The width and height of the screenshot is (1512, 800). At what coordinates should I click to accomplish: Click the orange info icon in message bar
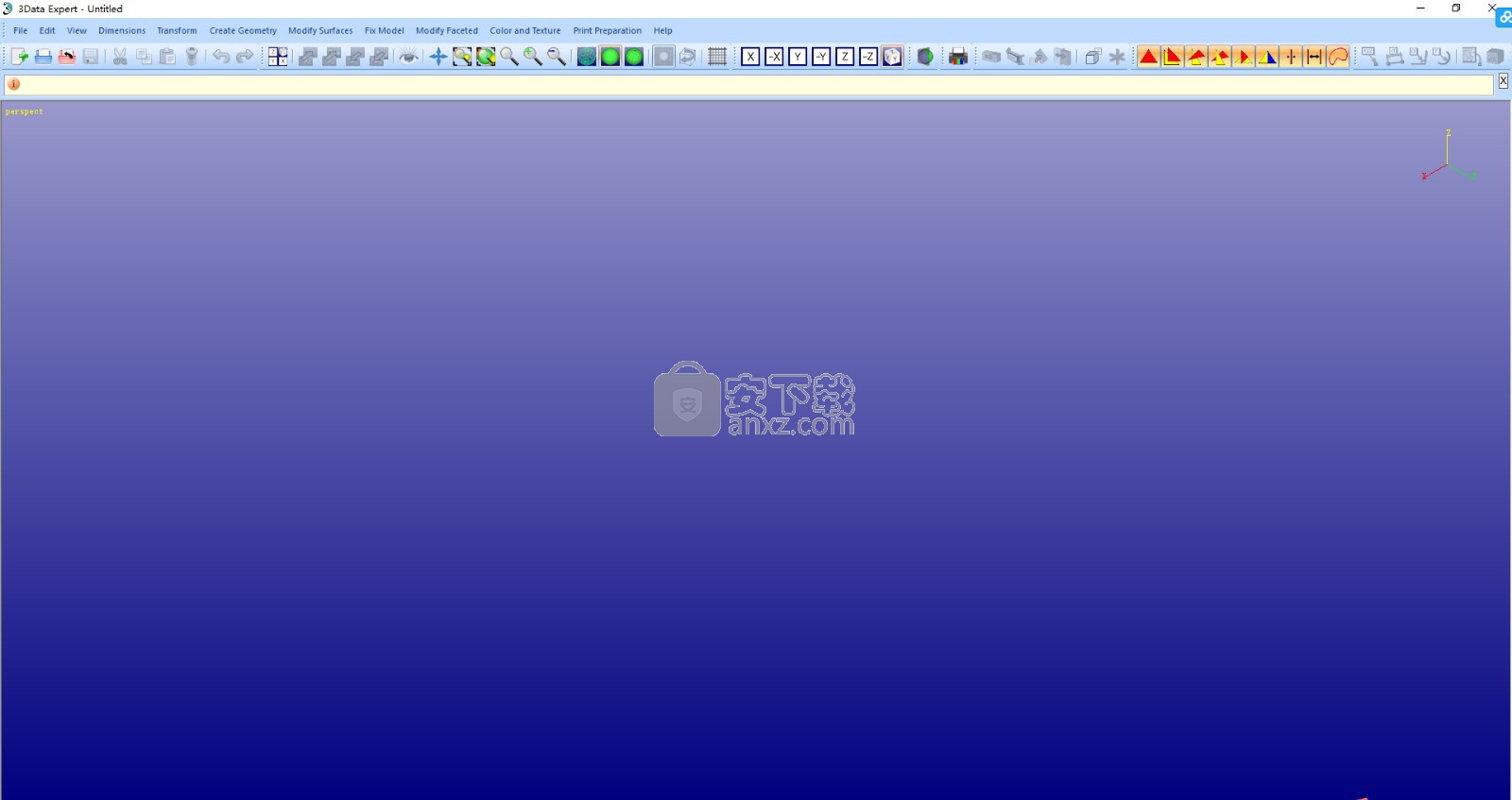click(x=13, y=84)
